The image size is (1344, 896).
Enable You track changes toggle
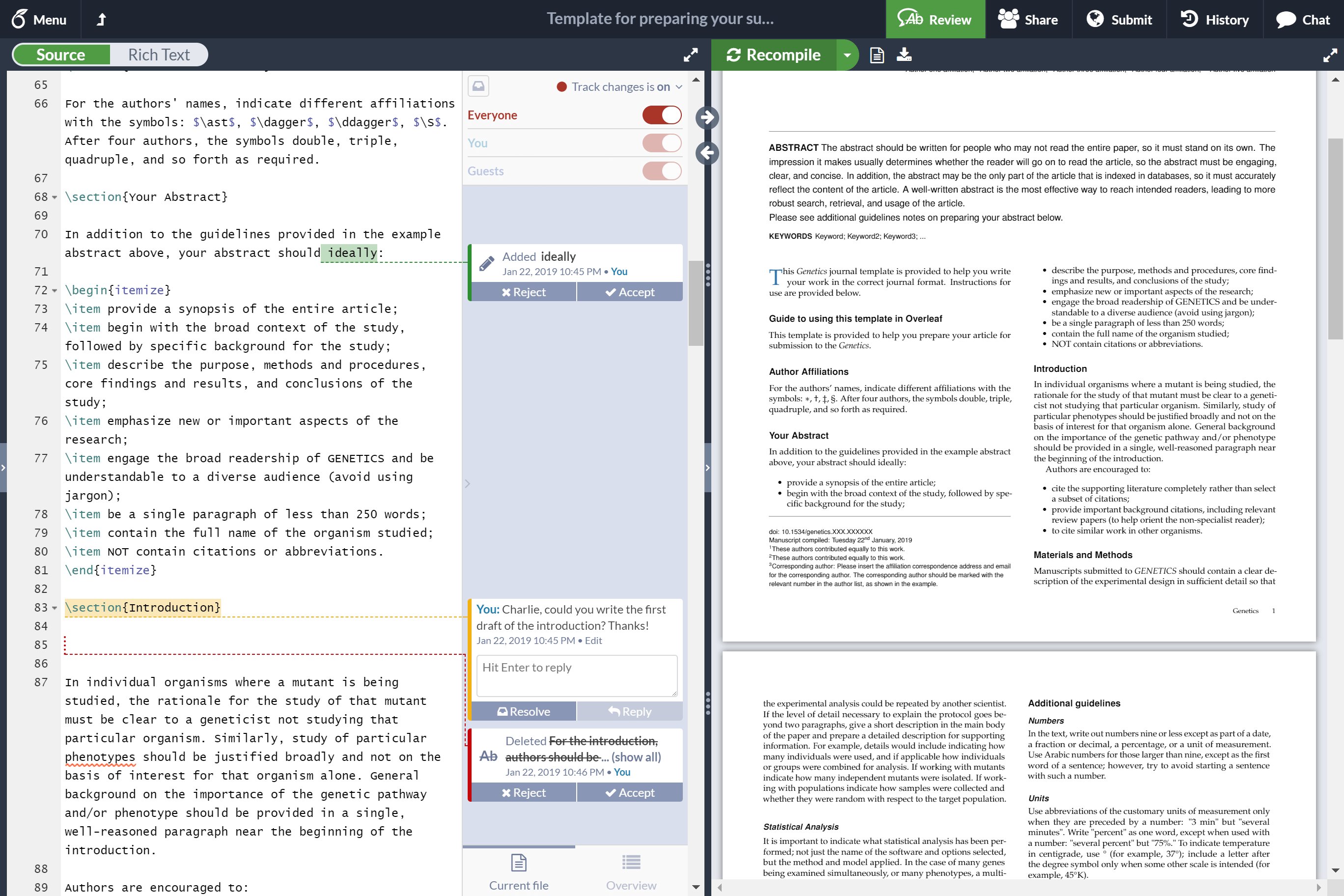point(662,142)
